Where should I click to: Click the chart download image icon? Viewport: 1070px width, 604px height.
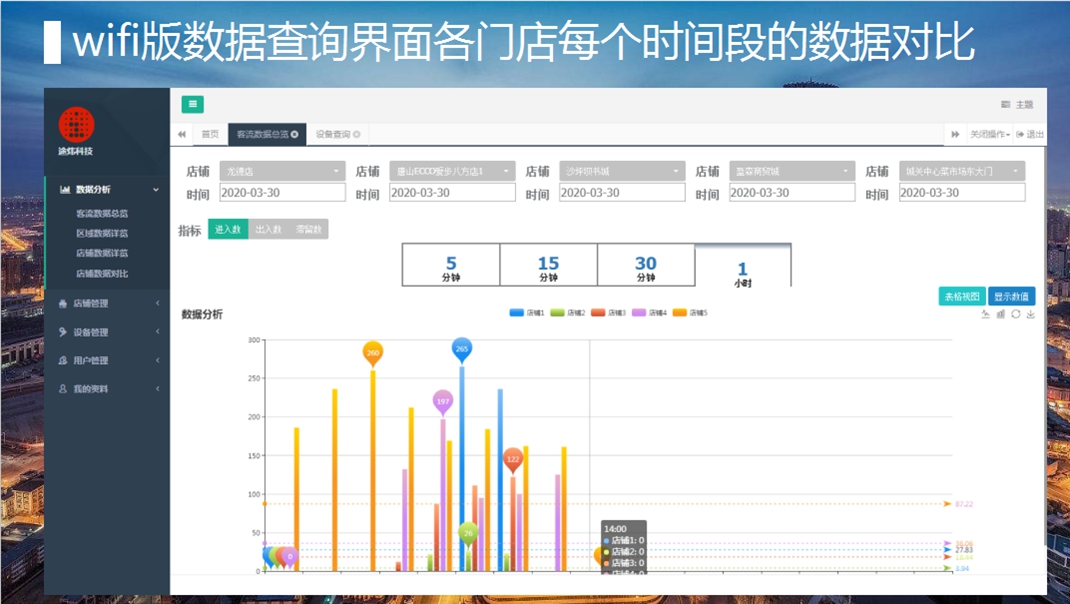pos(1030,314)
